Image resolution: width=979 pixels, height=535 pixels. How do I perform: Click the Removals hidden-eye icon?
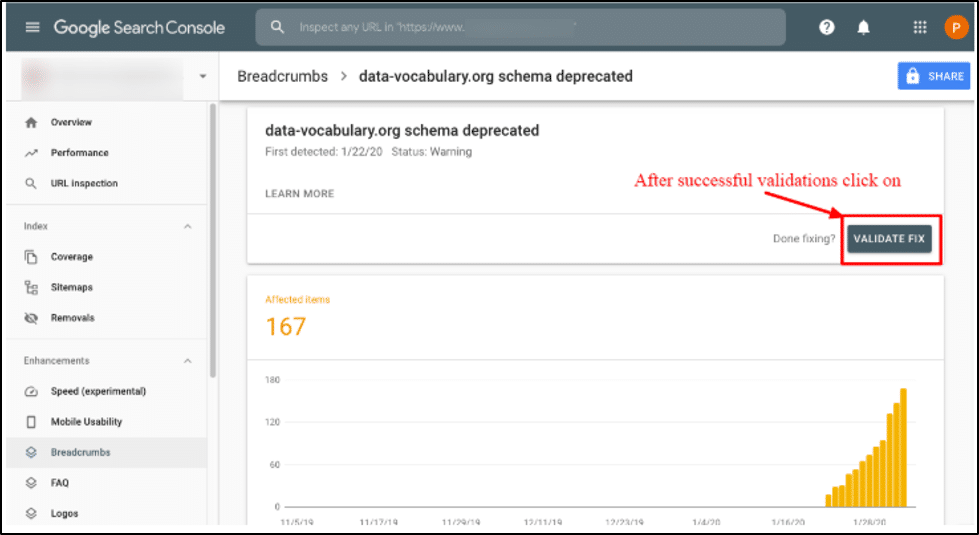(31, 318)
